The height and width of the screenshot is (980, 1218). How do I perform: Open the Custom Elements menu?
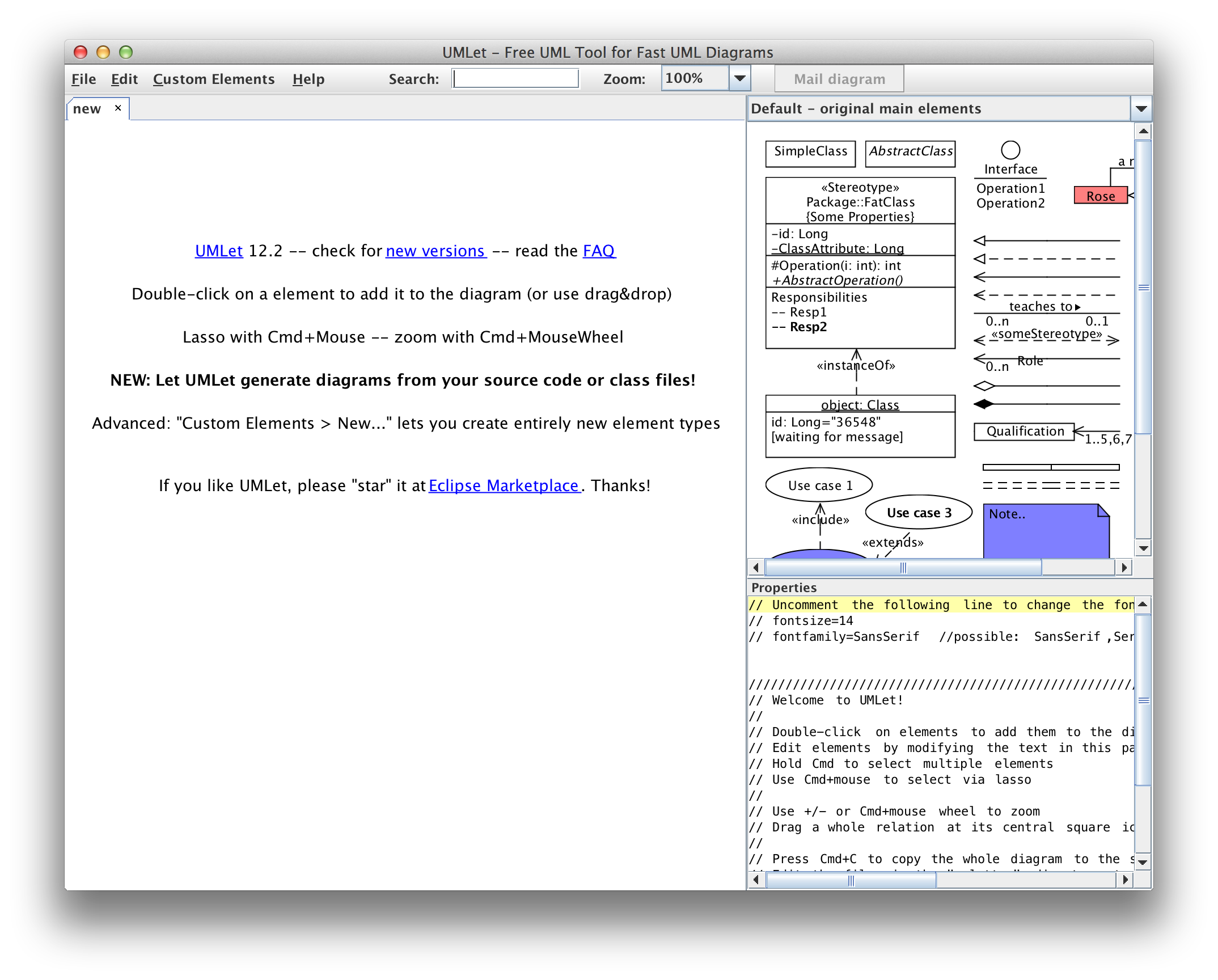click(x=214, y=79)
